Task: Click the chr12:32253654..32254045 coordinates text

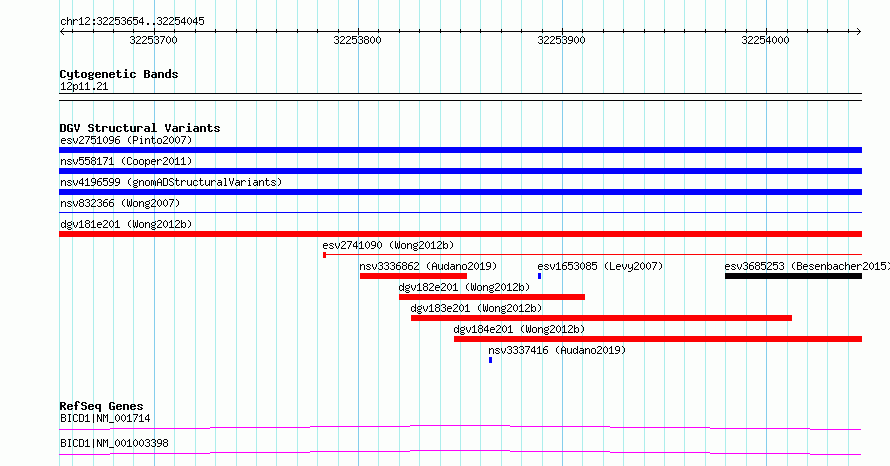Action: [132, 21]
